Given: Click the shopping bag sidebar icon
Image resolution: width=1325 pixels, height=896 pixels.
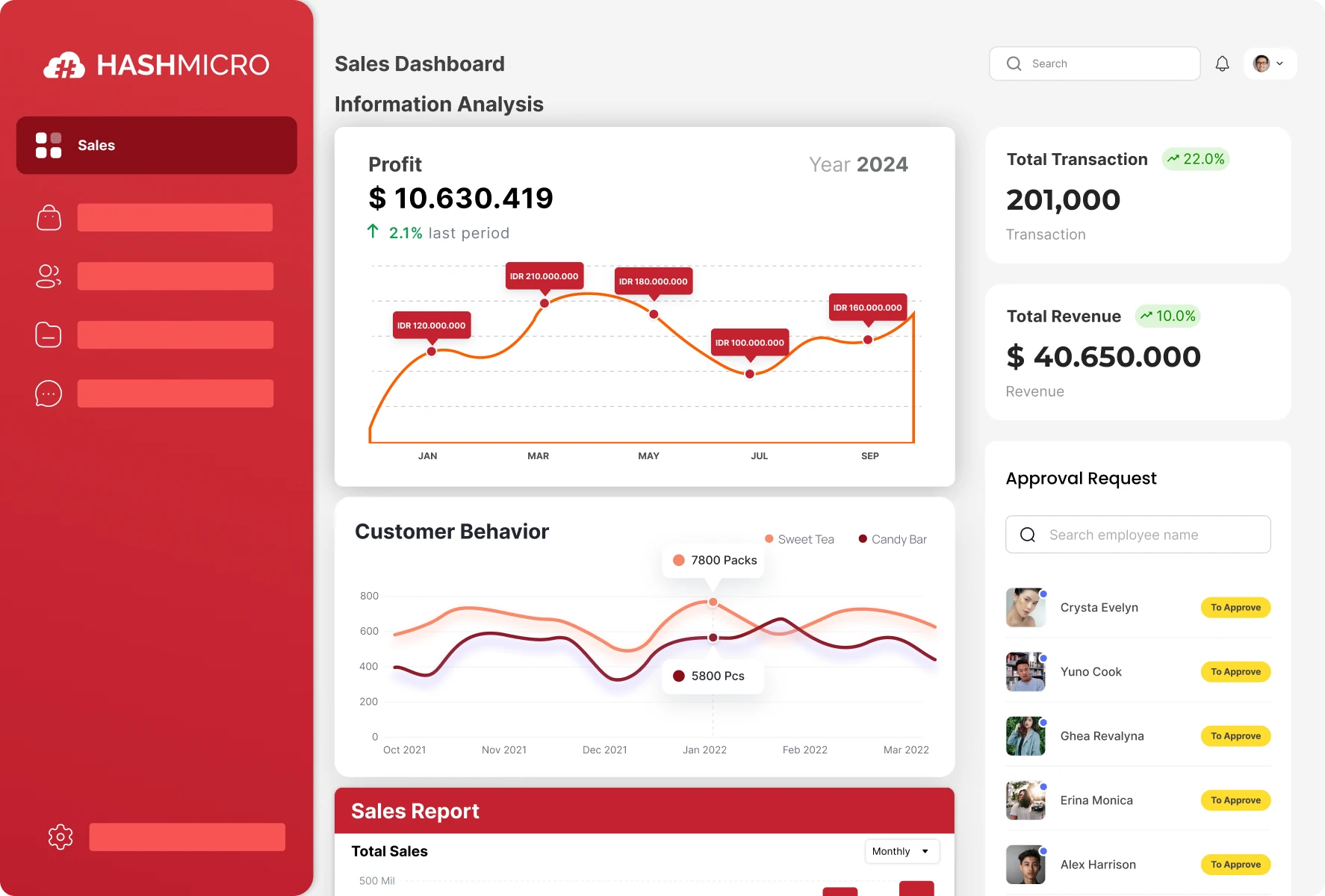Looking at the screenshot, I should point(49,218).
